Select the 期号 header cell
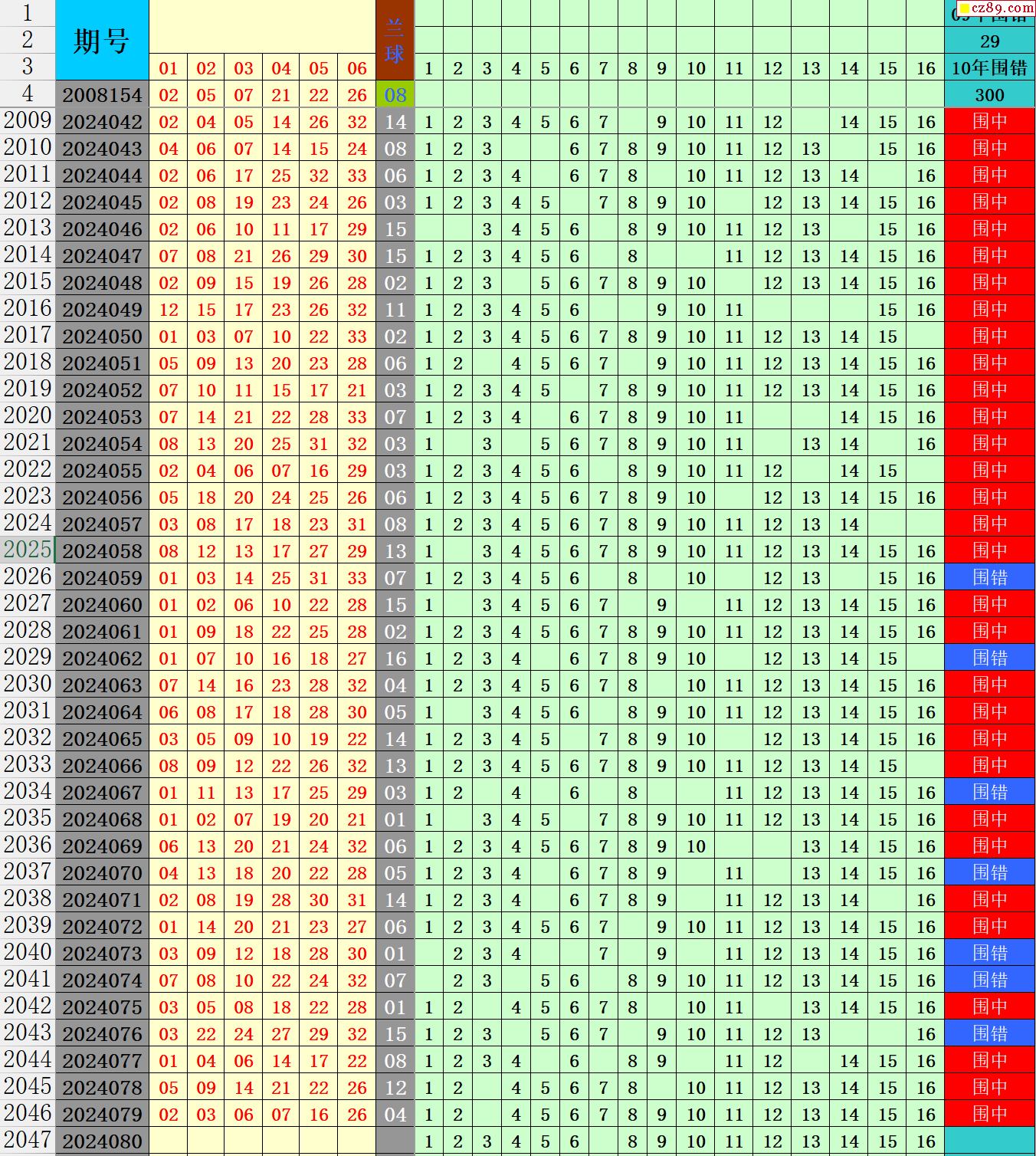 pyautogui.click(x=102, y=40)
